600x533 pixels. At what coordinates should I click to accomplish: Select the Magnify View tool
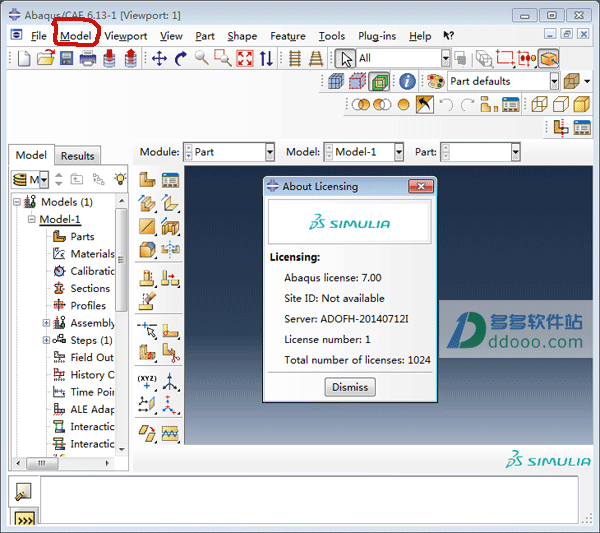point(202,58)
